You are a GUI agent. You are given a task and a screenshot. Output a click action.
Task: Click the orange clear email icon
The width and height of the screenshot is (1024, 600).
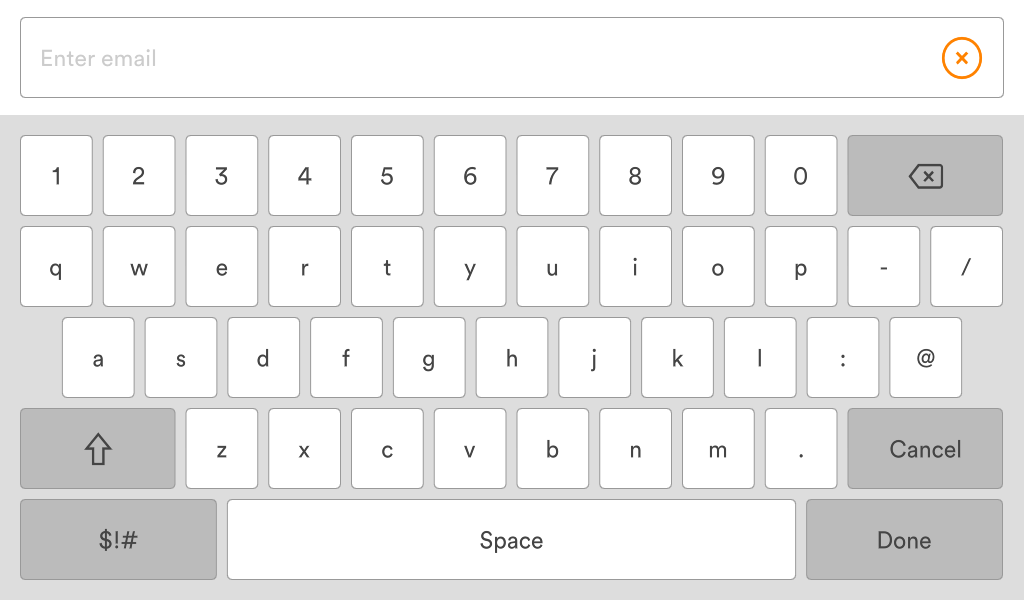point(961,59)
